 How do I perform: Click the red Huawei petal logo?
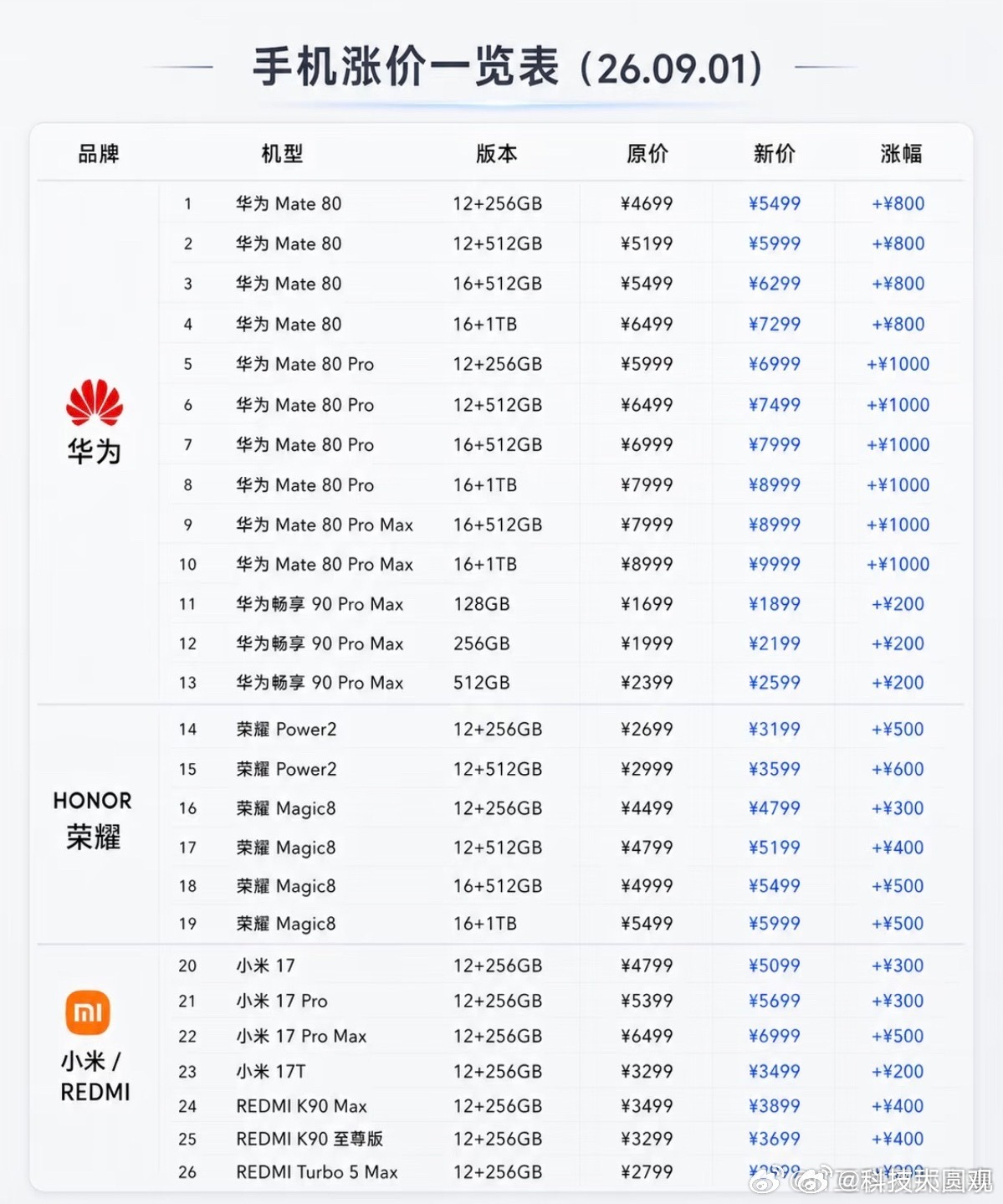(x=95, y=402)
